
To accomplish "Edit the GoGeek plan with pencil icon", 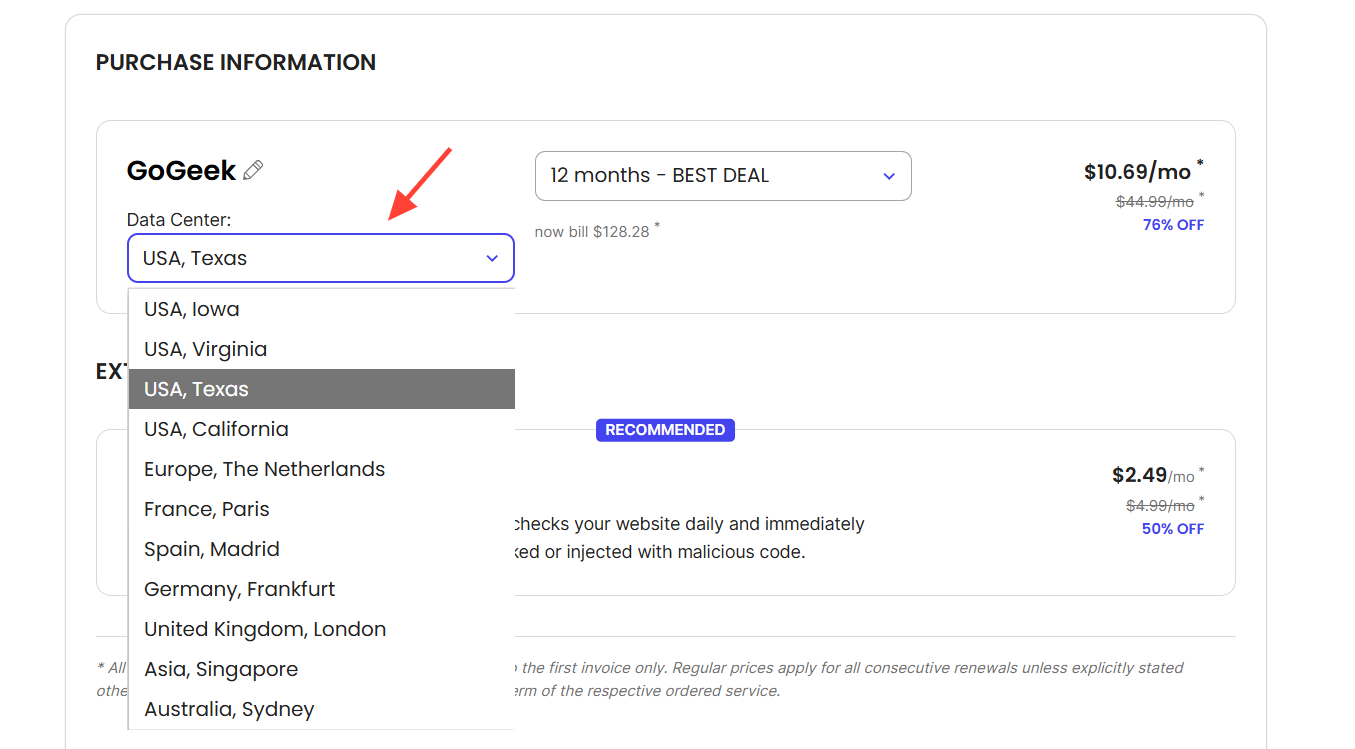I will coord(253,171).
